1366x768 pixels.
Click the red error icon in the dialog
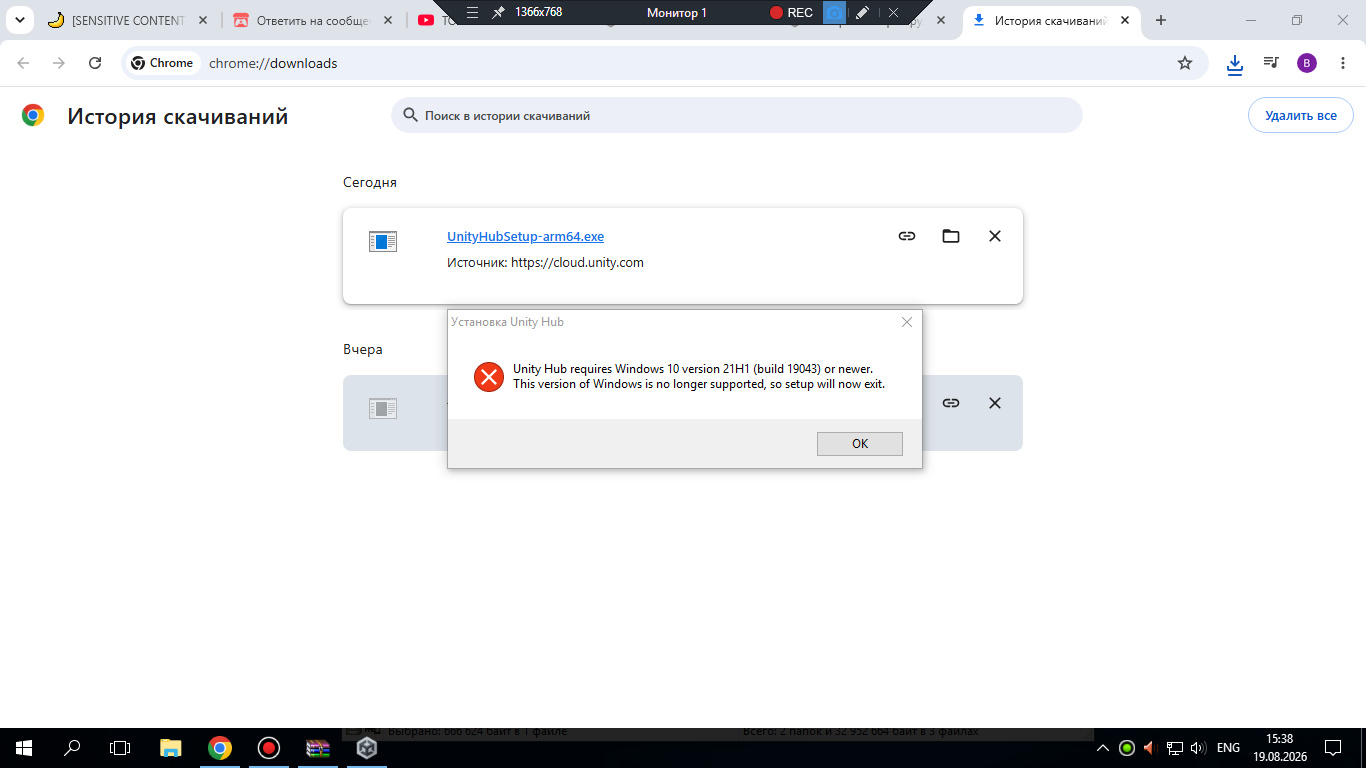coord(489,377)
